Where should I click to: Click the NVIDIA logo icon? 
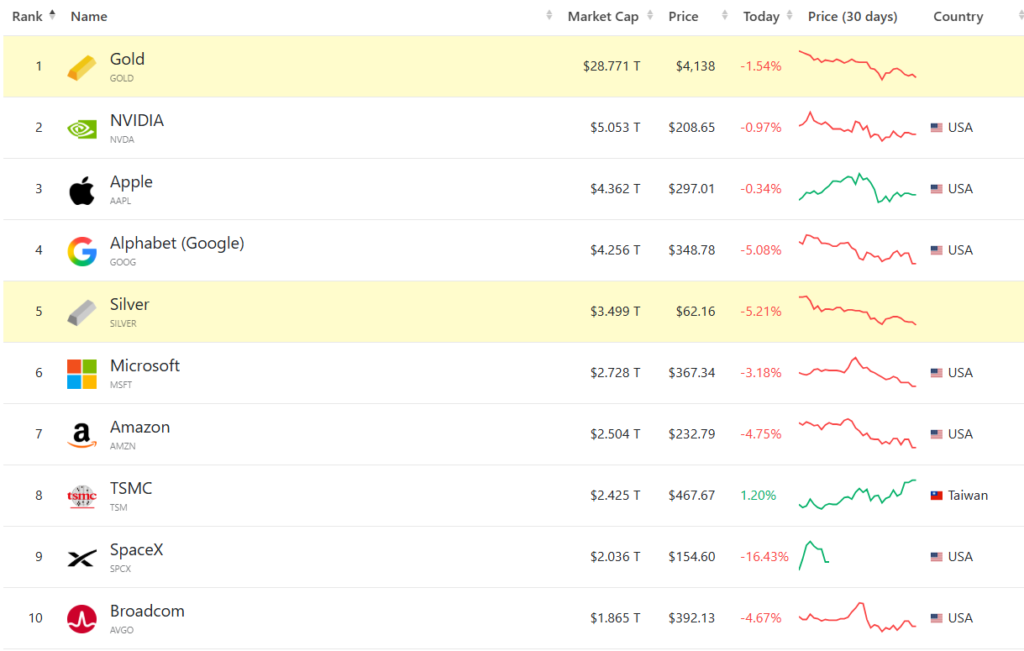pos(82,129)
